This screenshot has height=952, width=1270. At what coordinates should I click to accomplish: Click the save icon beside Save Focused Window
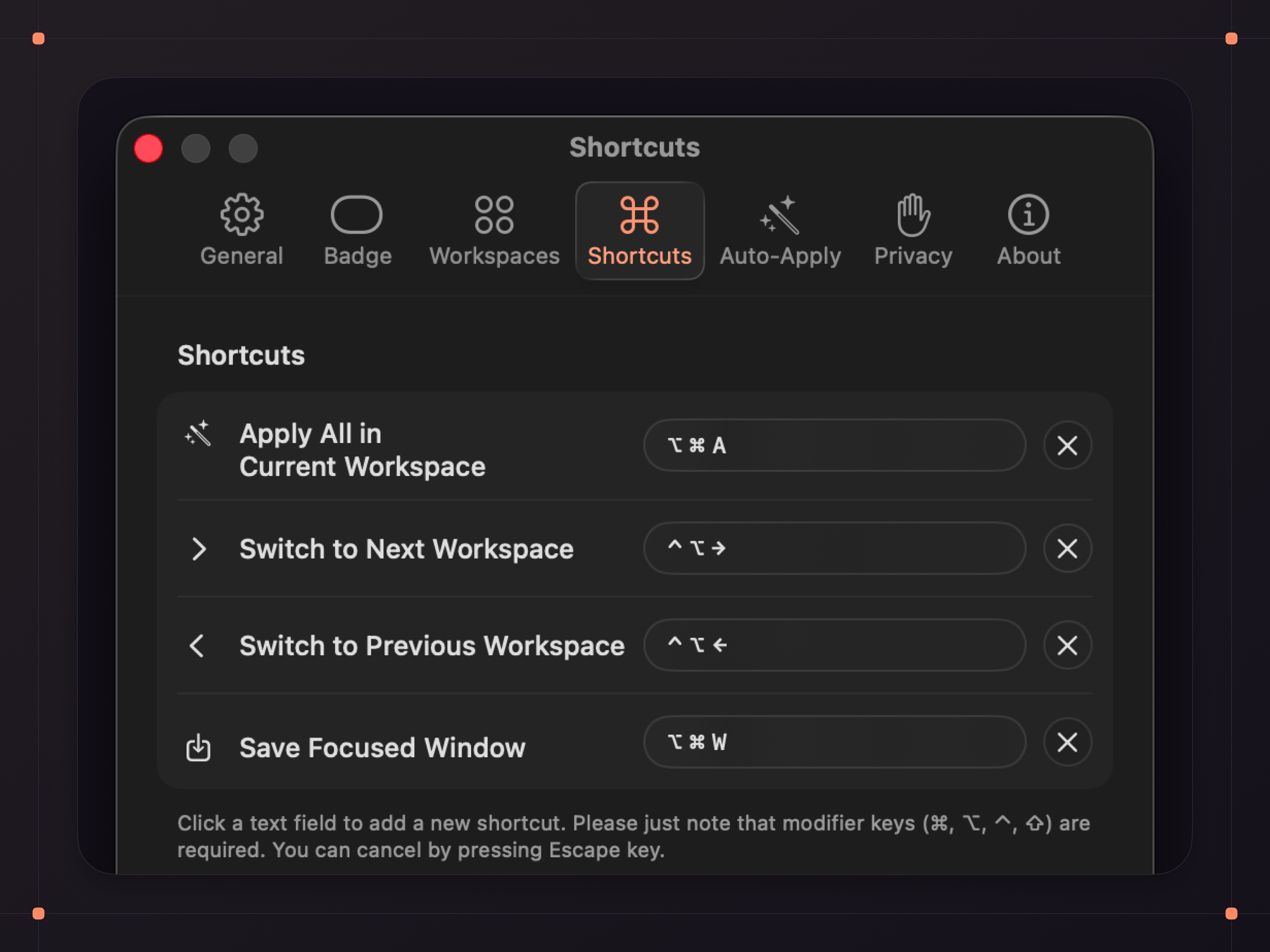pos(199,747)
